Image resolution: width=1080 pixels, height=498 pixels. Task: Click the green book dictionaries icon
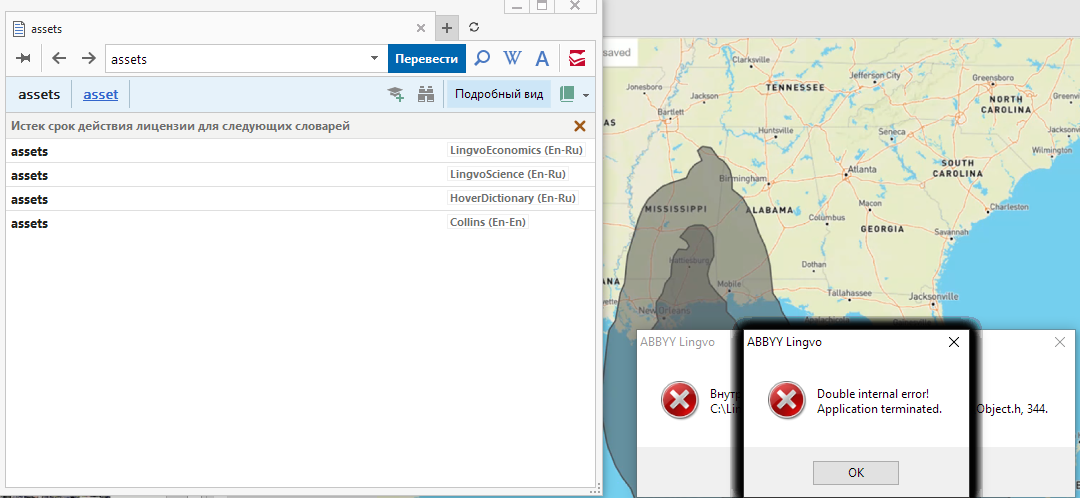567,94
